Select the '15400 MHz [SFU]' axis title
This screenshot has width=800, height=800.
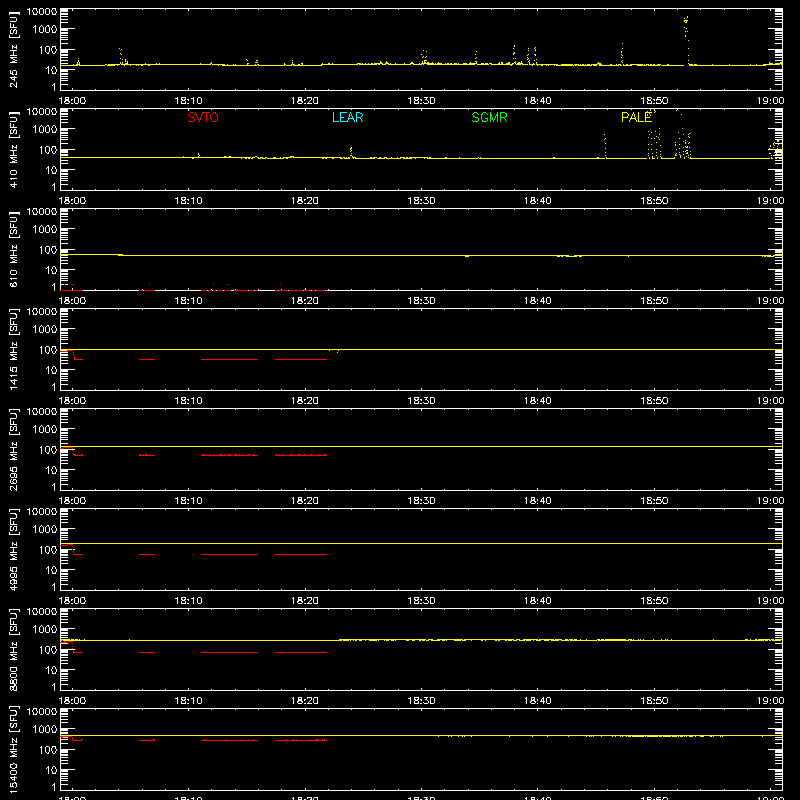(x=14, y=750)
